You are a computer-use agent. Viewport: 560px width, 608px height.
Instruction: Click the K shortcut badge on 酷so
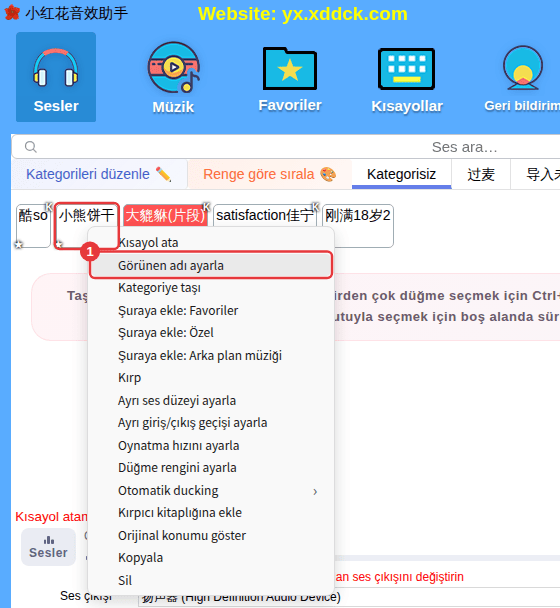[x=49, y=206]
